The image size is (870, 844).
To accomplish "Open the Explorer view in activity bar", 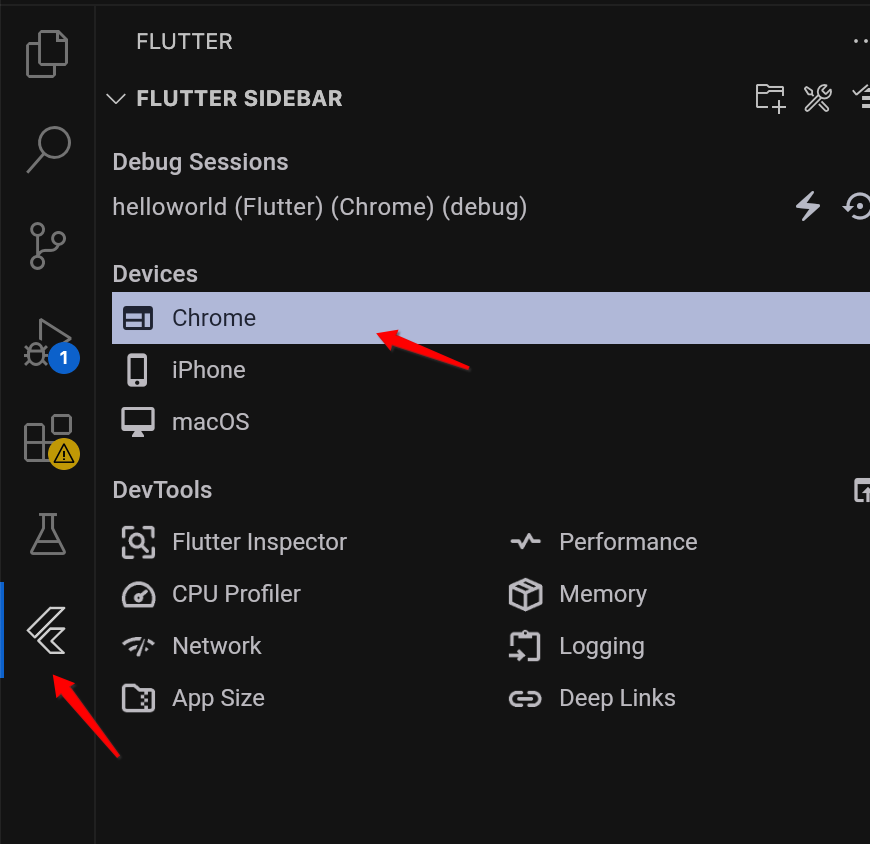I will coord(47,54).
